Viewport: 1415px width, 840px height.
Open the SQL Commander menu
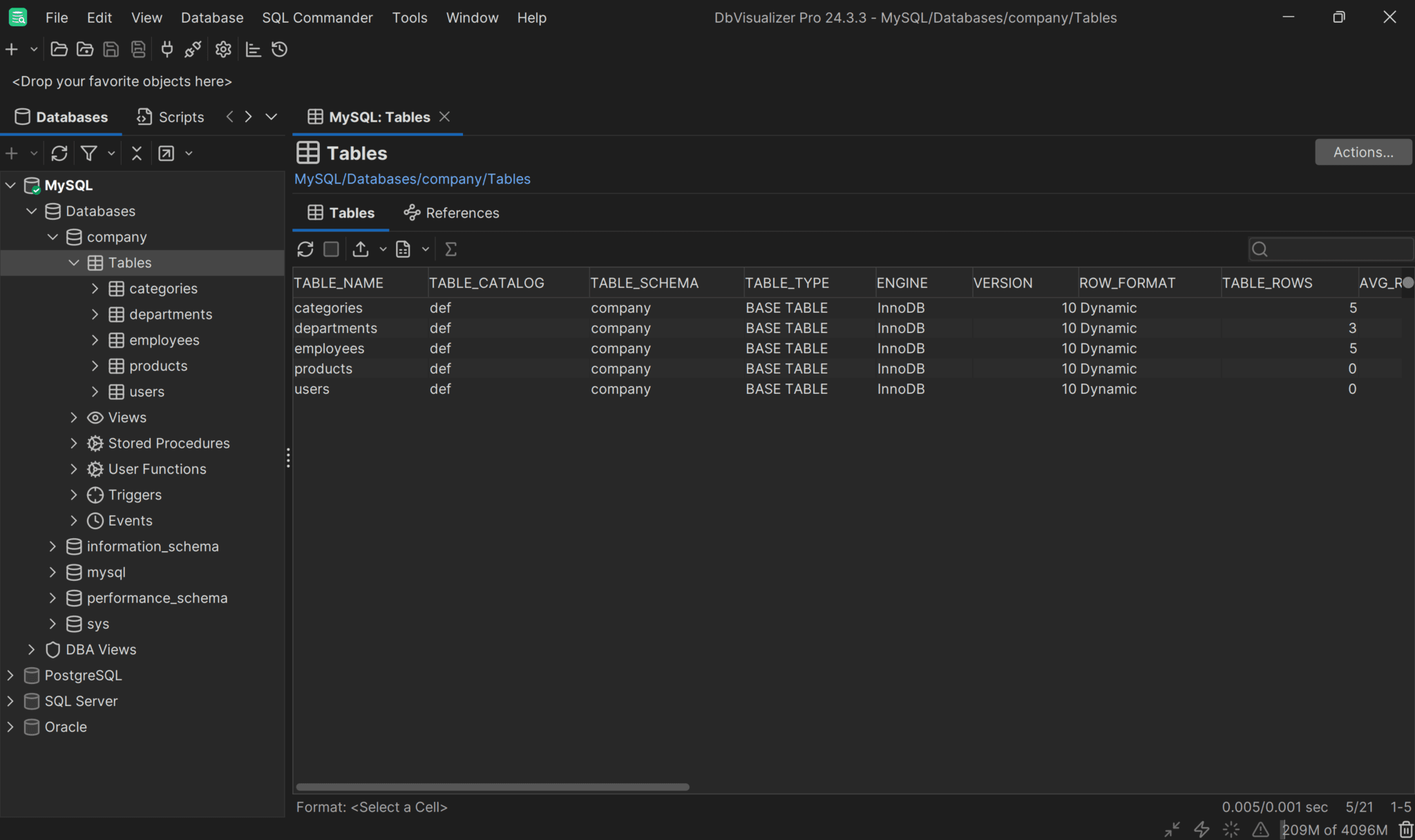coord(317,17)
